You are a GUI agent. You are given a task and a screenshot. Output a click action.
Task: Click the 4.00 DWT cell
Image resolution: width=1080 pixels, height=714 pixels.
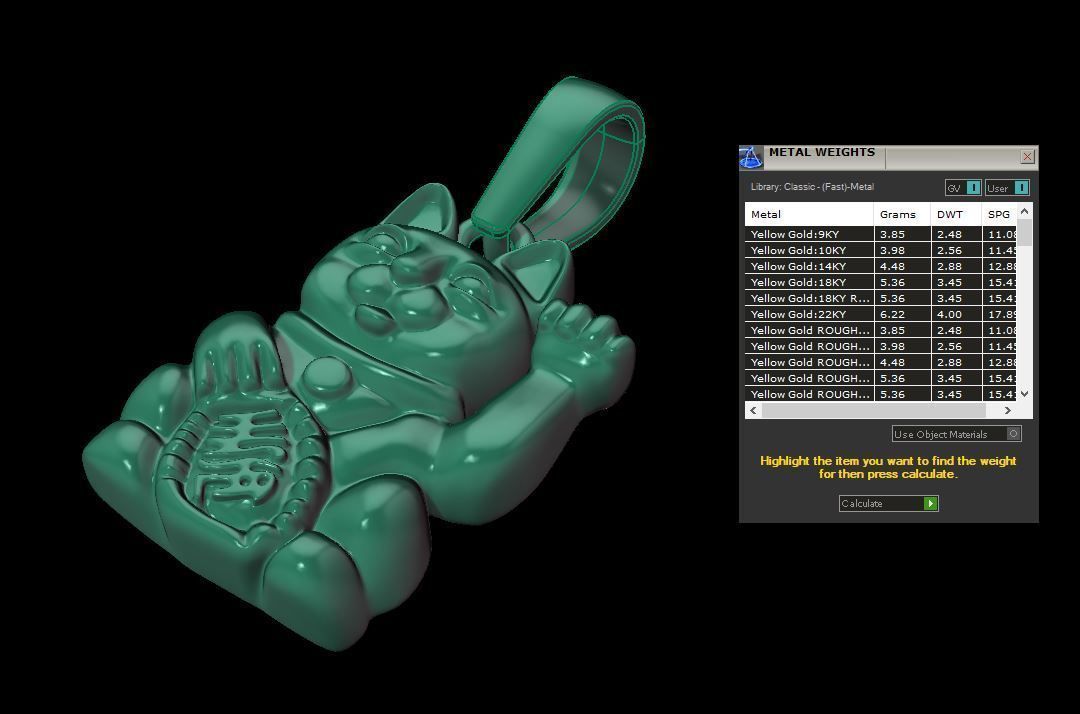point(955,314)
